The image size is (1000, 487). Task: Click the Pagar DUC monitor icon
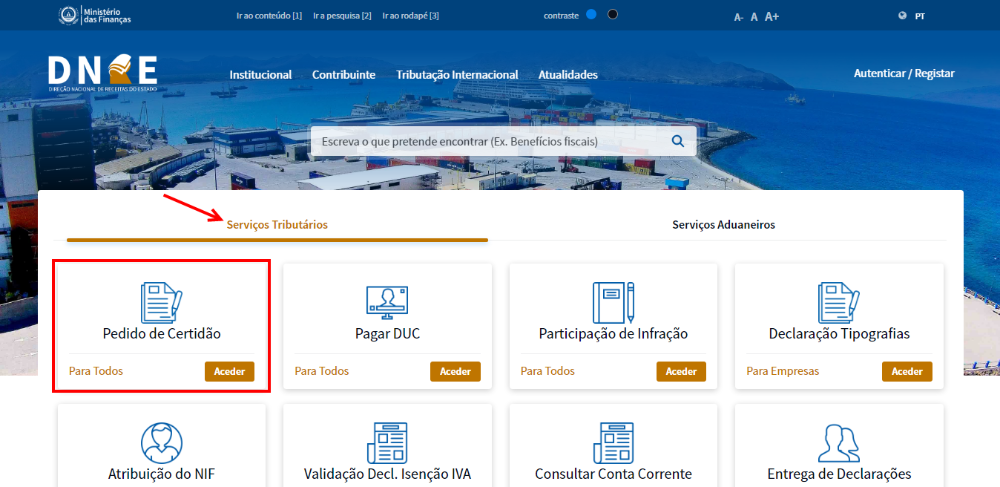387,302
